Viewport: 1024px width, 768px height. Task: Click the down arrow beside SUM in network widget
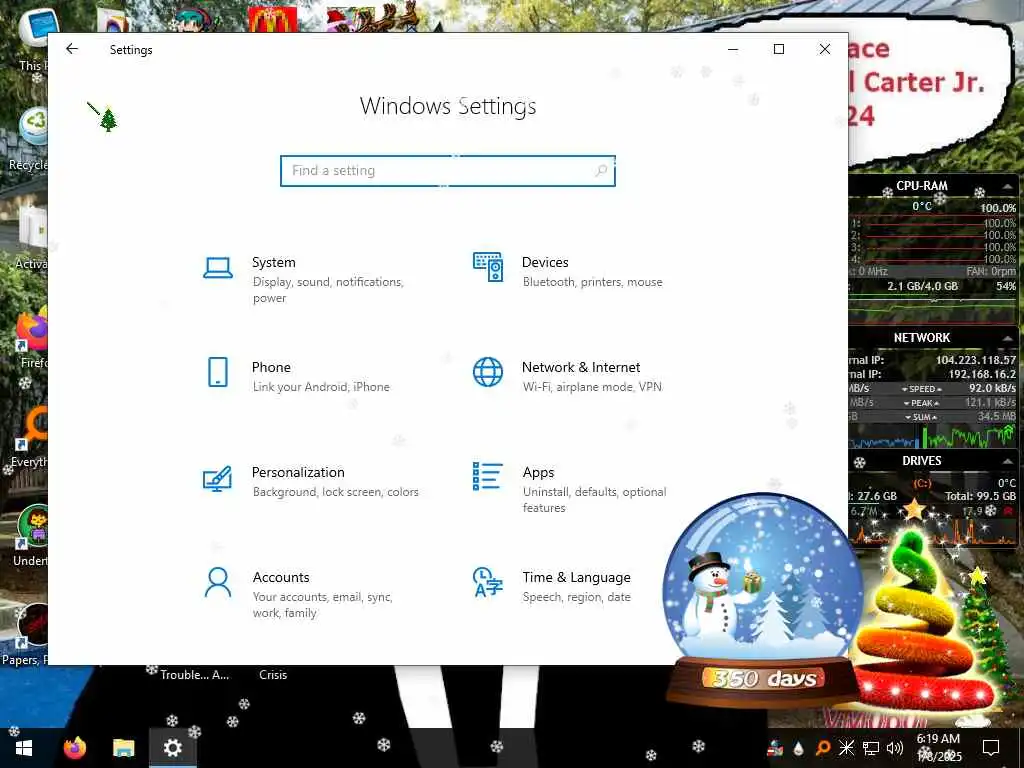point(908,417)
